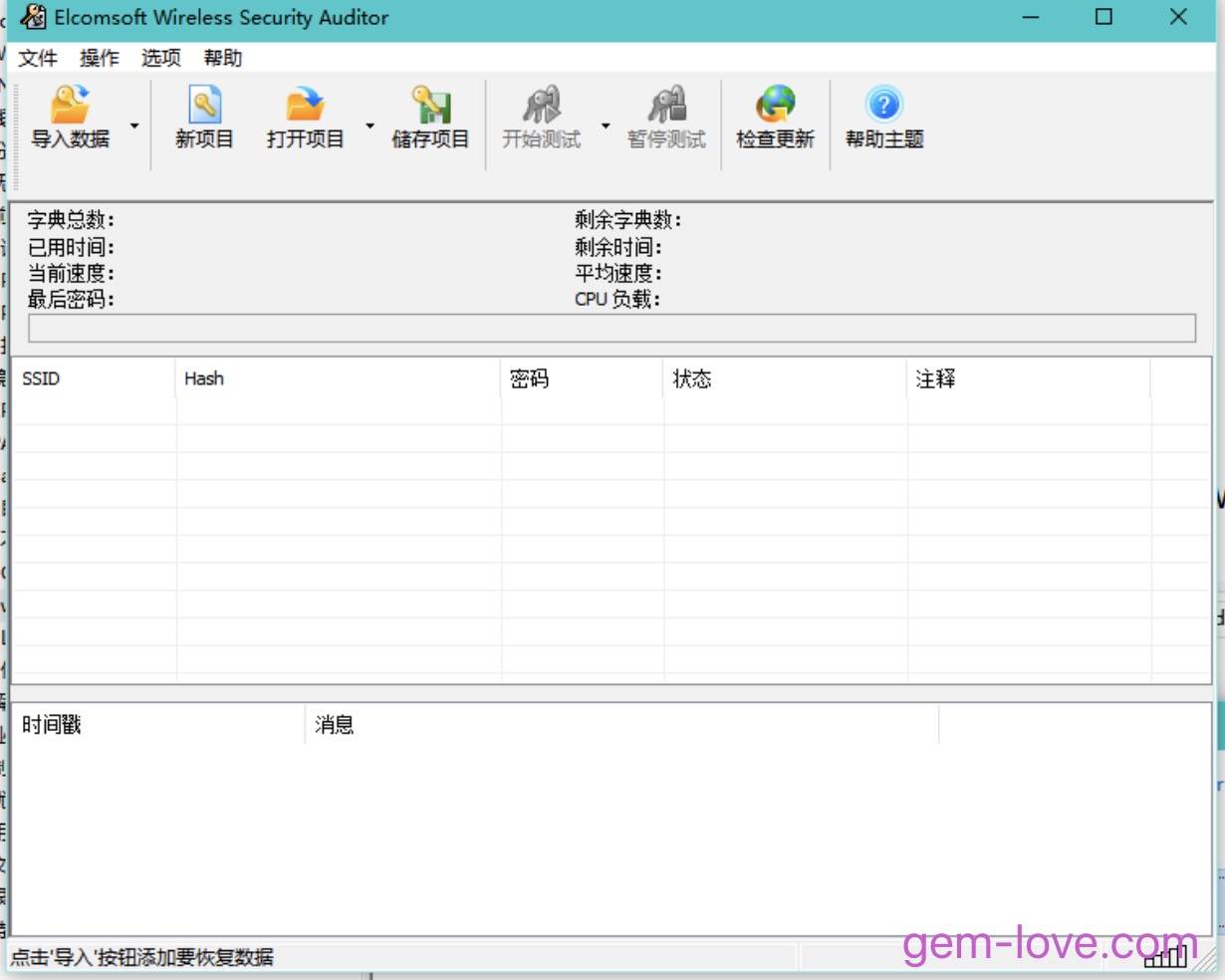The width and height of the screenshot is (1225, 980).
Task: Minimize the Wireless Security Auditor window
Action: click(x=1031, y=17)
